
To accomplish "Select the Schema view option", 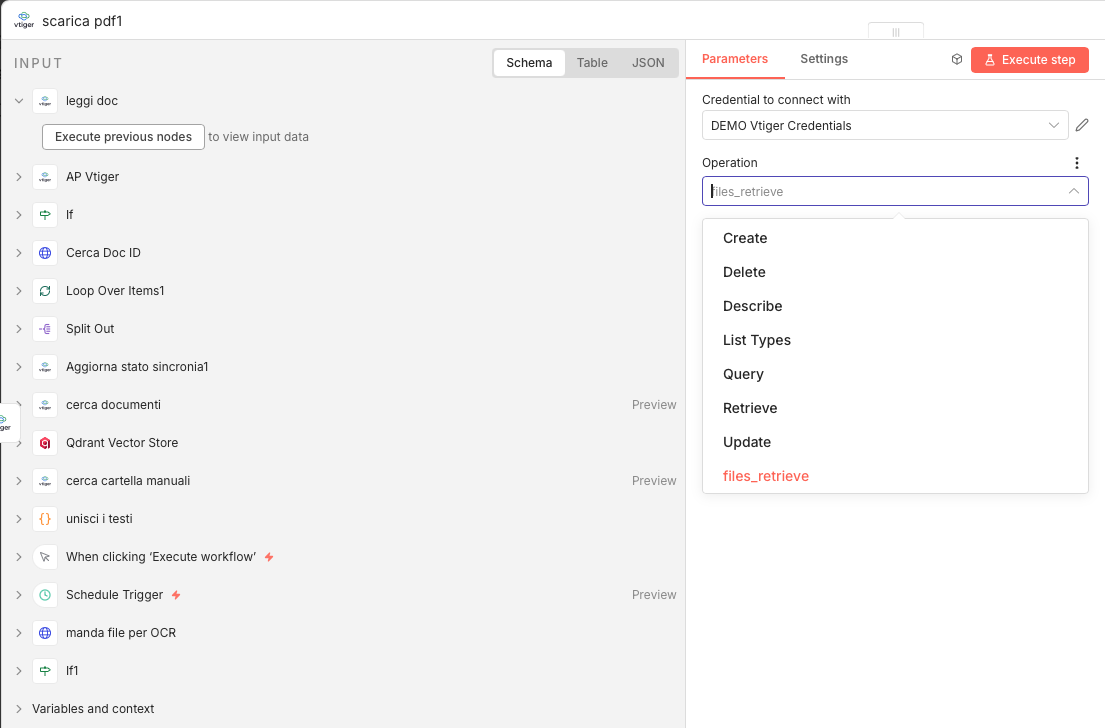I will (529, 63).
